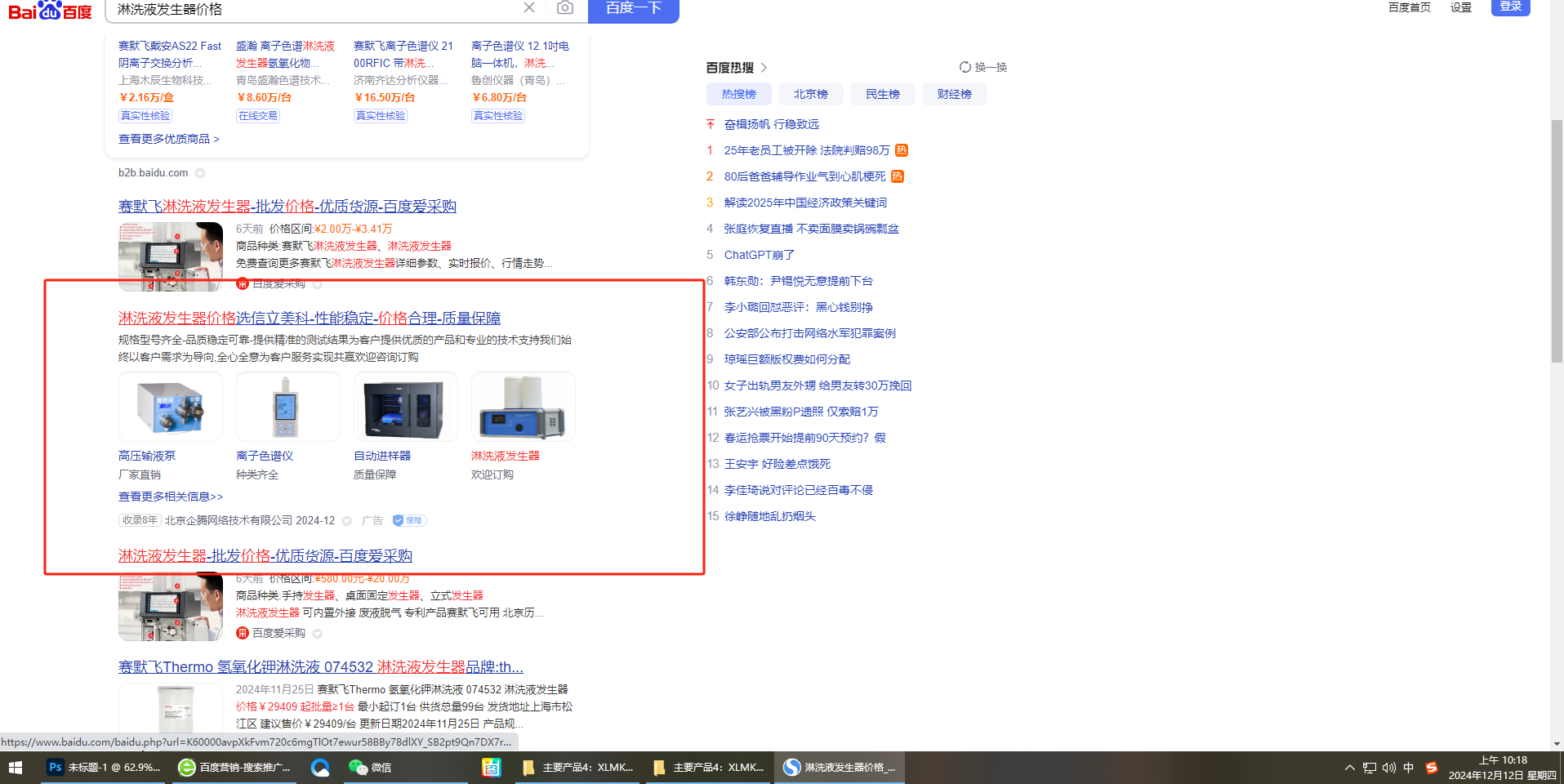This screenshot has height=784, width=1564.
Task: Expand 百度热搜 header chevron
Action: coord(764,68)
